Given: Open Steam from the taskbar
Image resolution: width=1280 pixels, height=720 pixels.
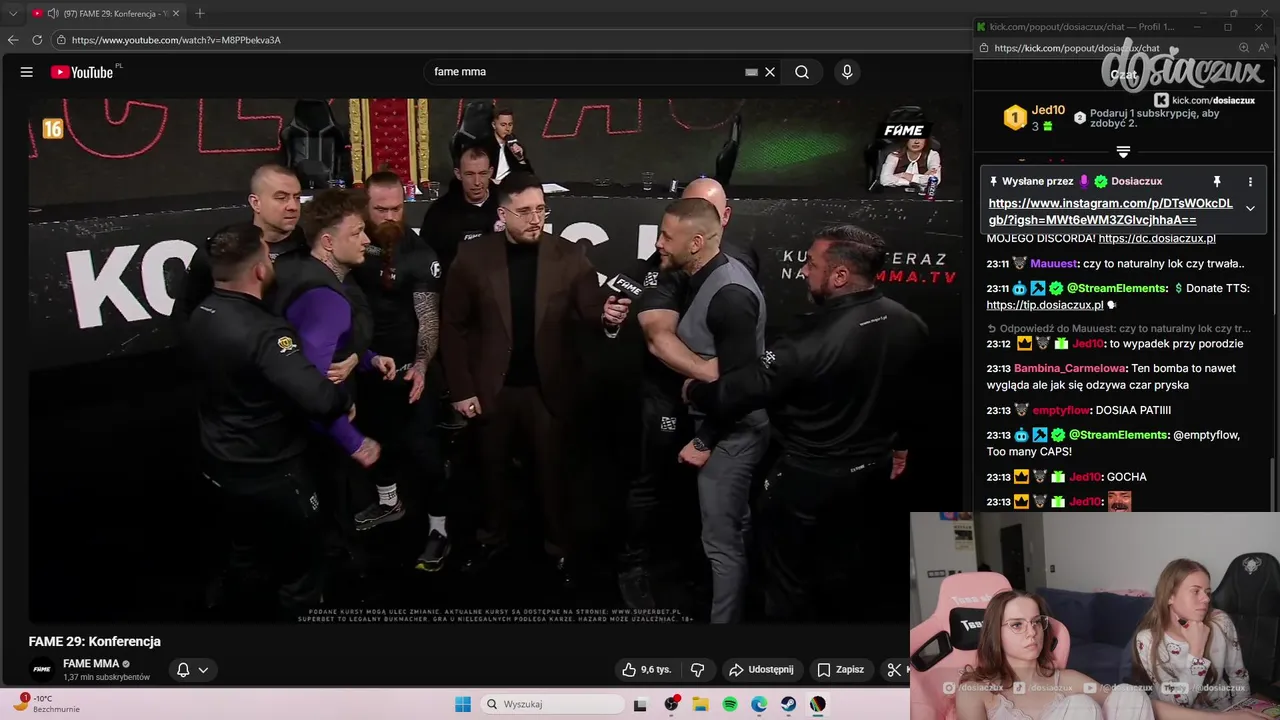Looking at the screenshot, I should click(x=789, y=704).
